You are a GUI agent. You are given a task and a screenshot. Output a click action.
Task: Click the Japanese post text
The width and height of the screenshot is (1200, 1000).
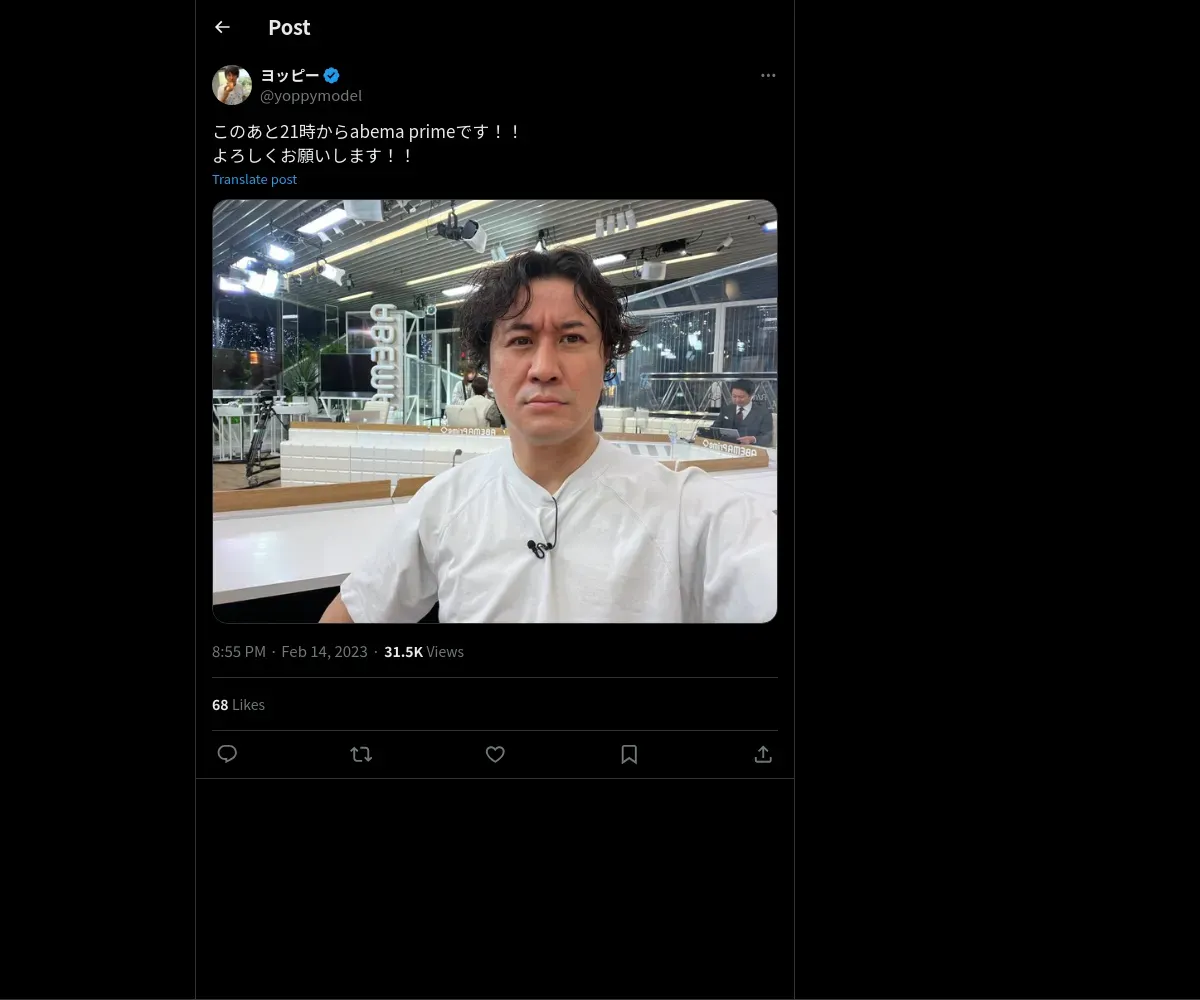click(x=366, y=143)
